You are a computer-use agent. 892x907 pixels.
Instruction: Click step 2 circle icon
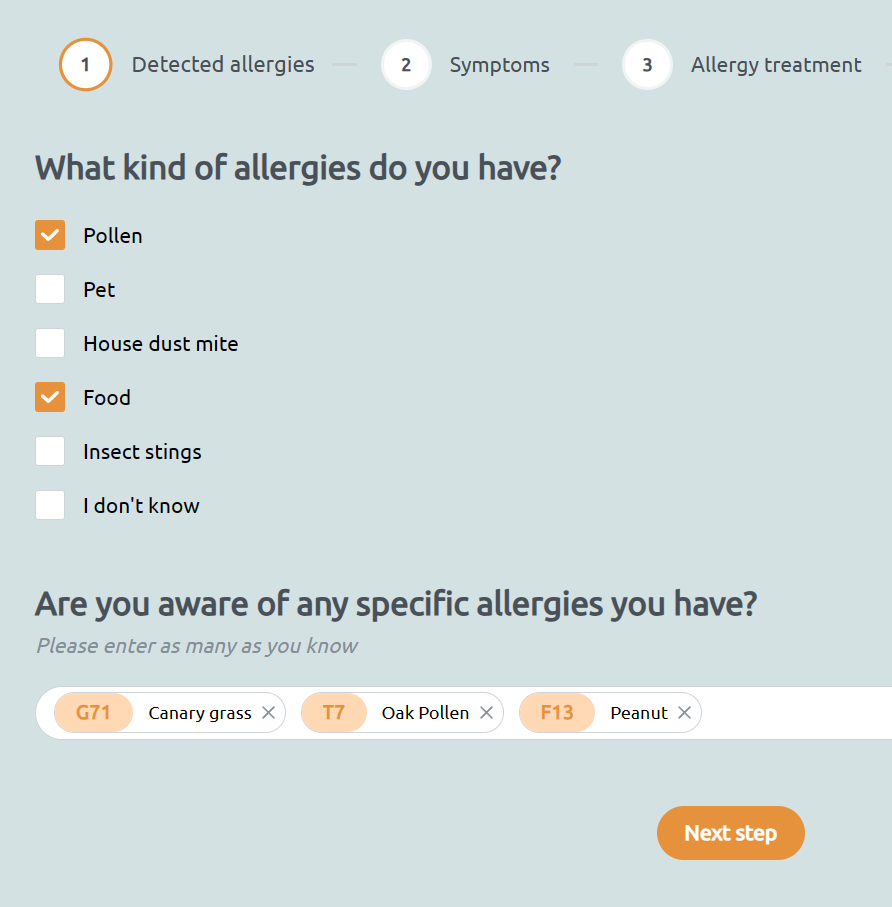(406, 65)
